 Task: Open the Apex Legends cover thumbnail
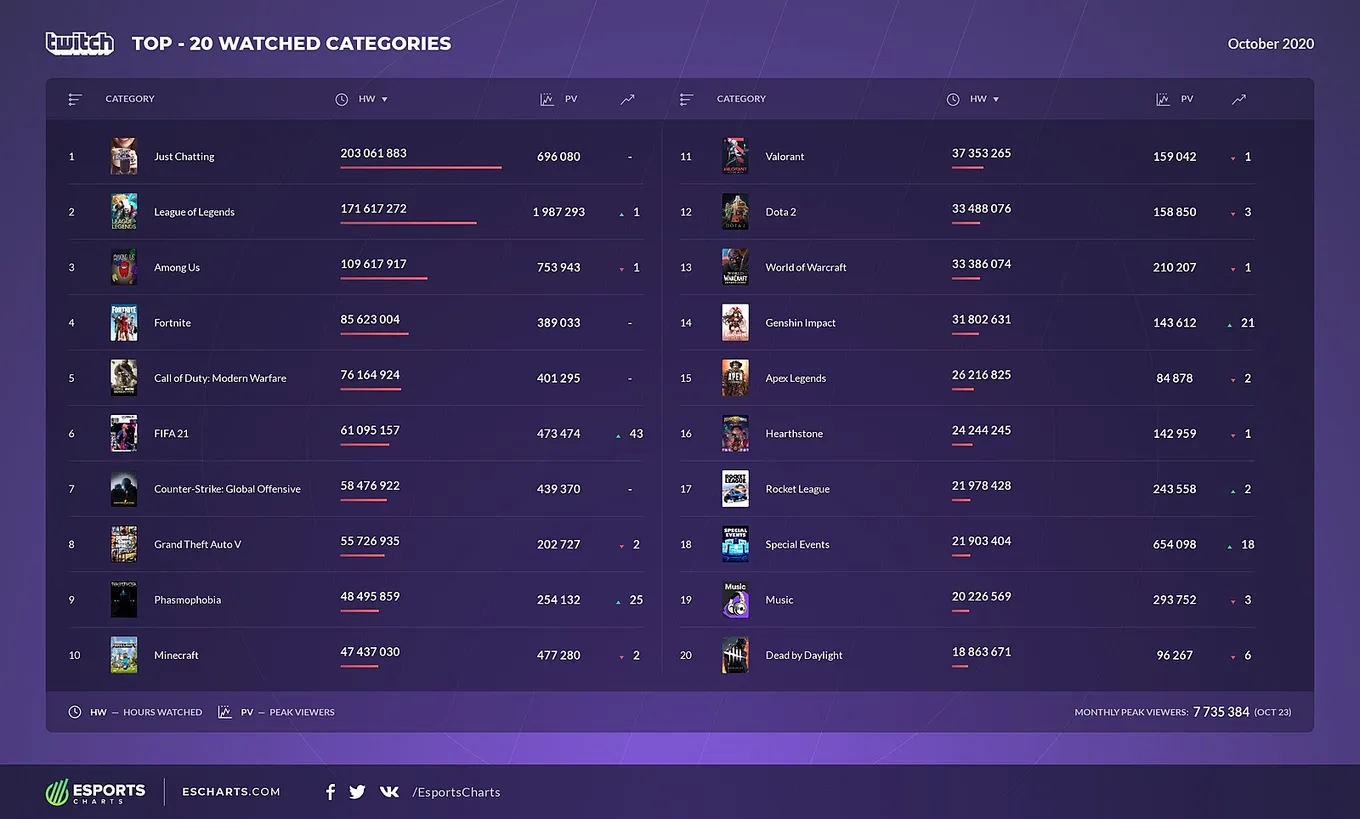(x=735, y=378)
